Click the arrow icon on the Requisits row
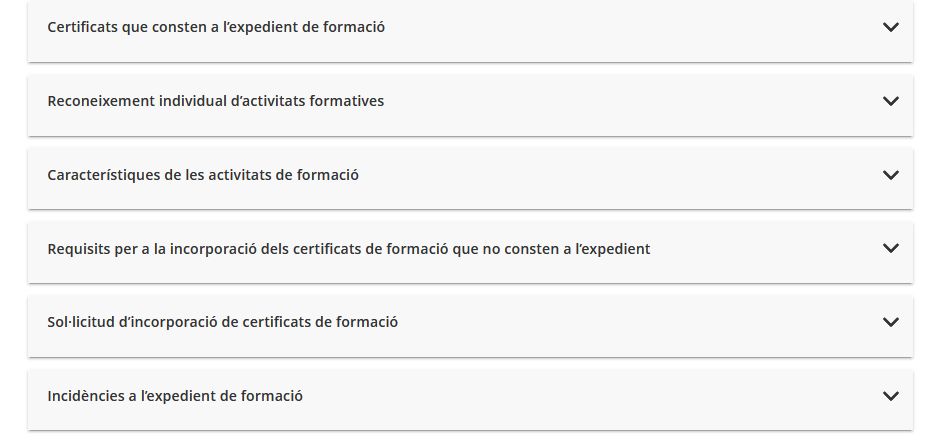932x446 pixels. (891, 249)
